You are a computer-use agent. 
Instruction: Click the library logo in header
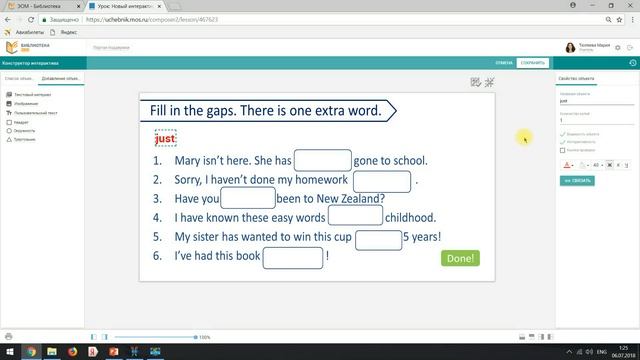tap(27, 47)
